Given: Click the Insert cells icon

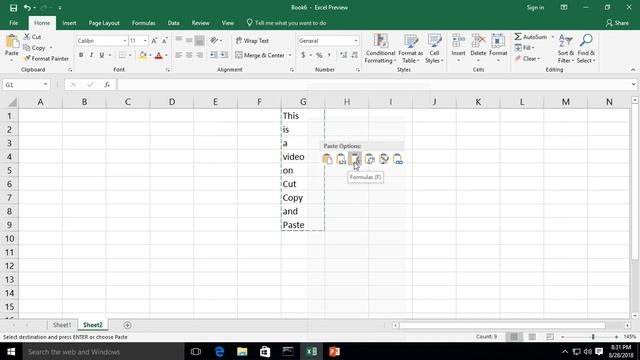Looking at the screenshot, I should pos(458,41).
